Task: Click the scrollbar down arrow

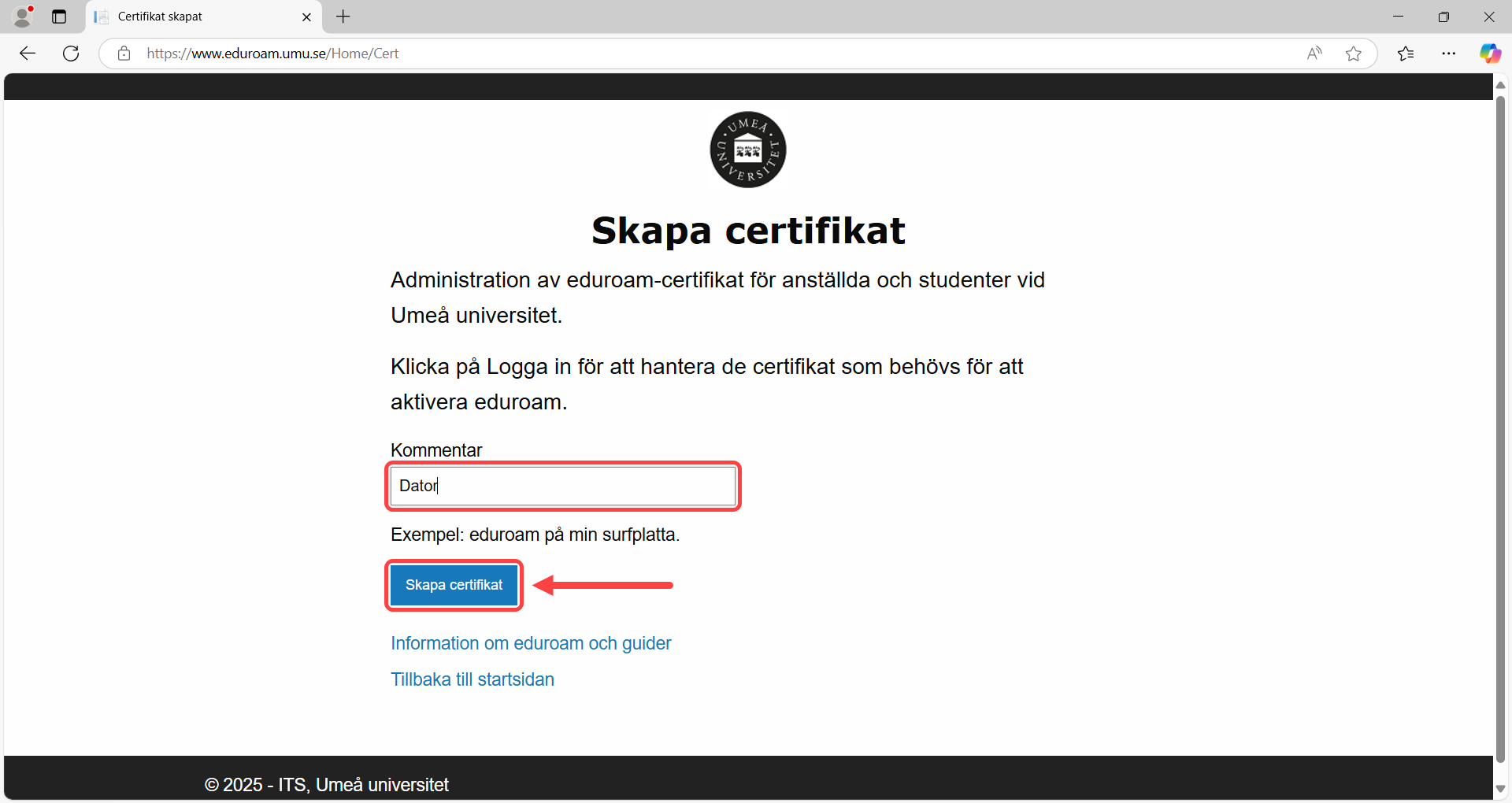Action: 1500,789
